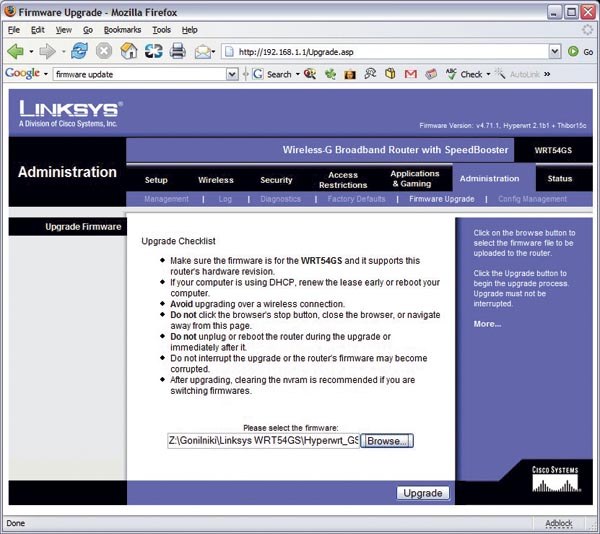This screenshot has width=600, height=534.
Task: Follow the More... help link
Action: click(x=487, y=324)
